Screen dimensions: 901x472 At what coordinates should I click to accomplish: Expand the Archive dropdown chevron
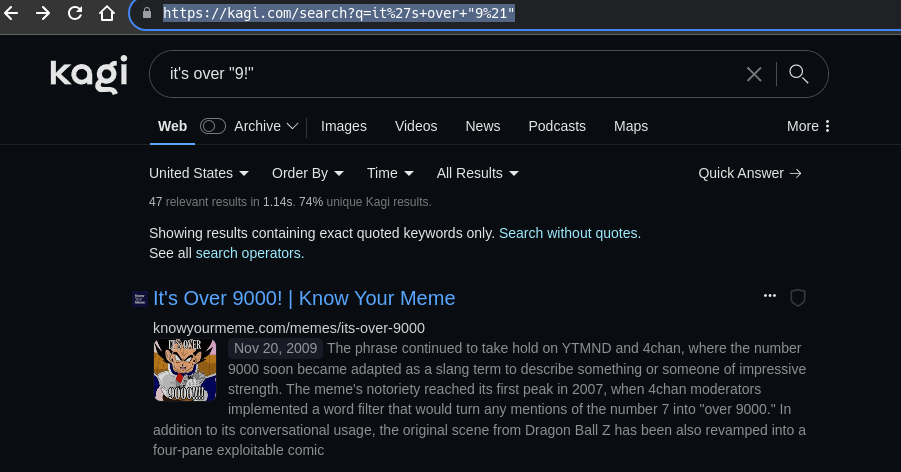[292, 126]
